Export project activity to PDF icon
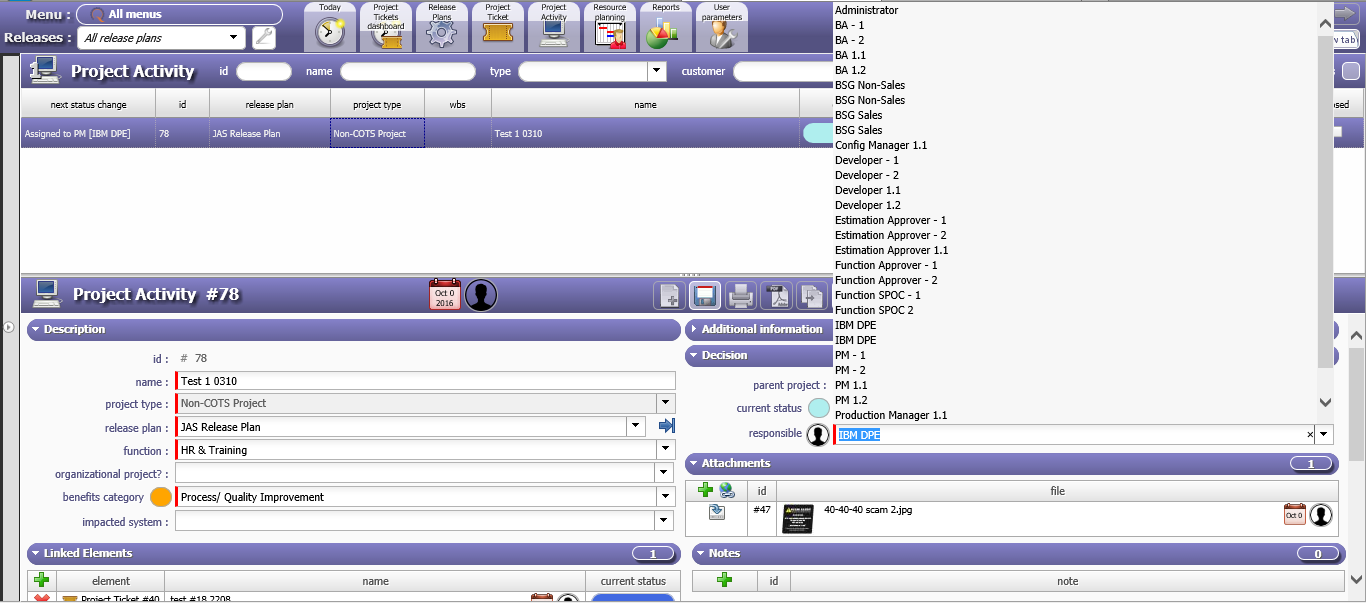Screen dimensions: 1366x603 click(776, 296)
